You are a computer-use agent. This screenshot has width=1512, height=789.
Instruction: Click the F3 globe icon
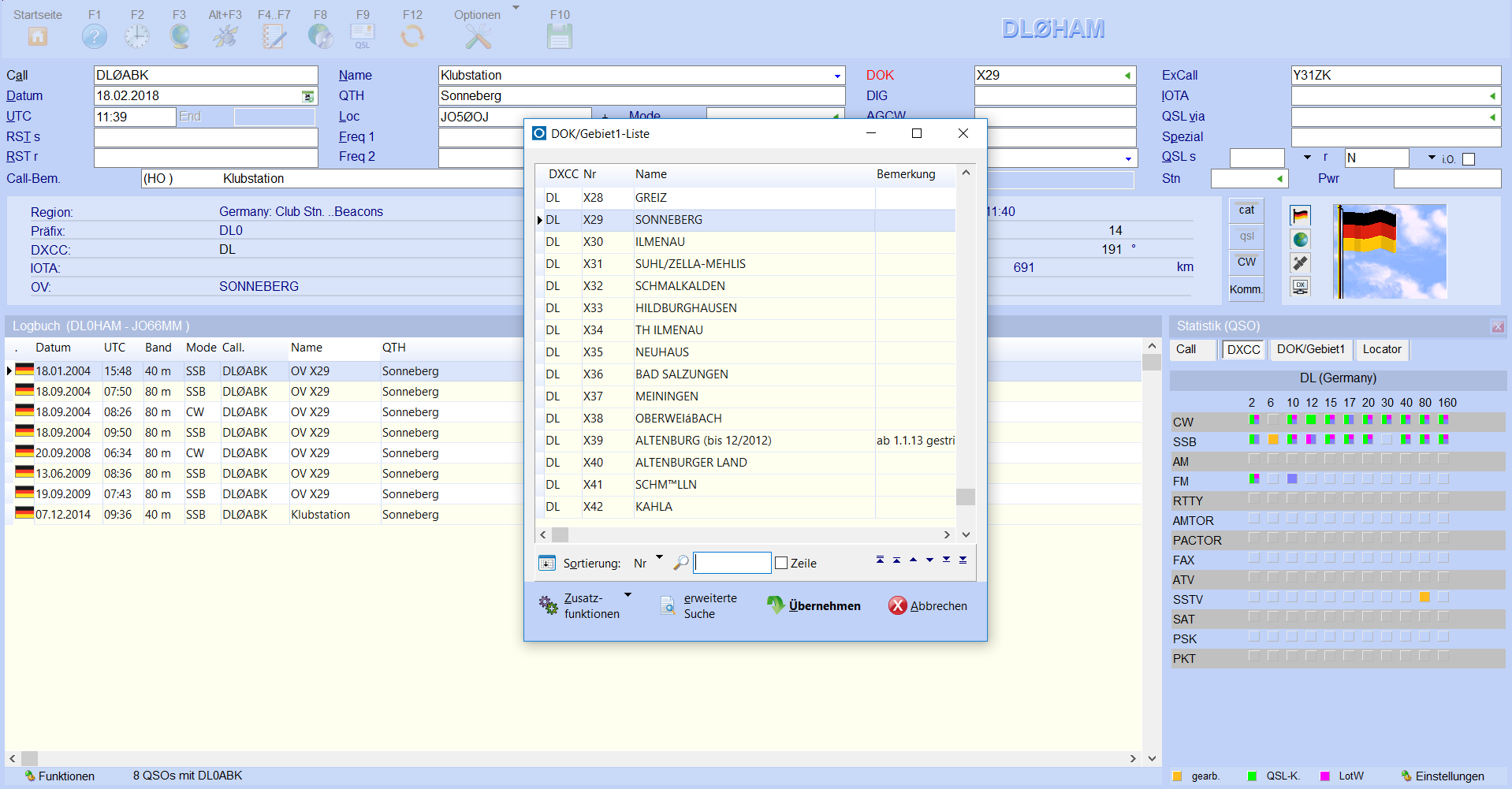(180, 36)
